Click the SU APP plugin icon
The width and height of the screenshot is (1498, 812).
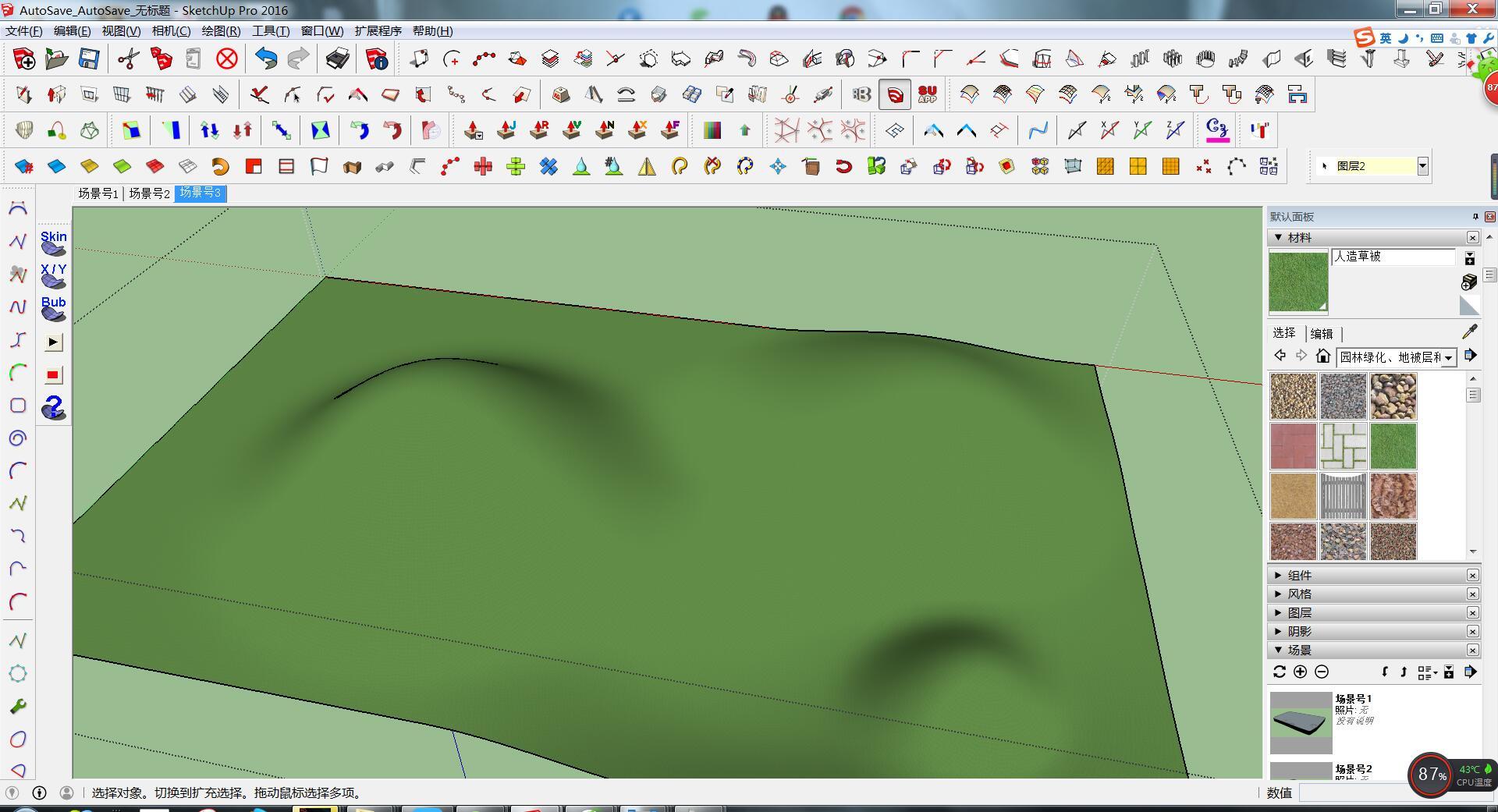tap(927, 95)
